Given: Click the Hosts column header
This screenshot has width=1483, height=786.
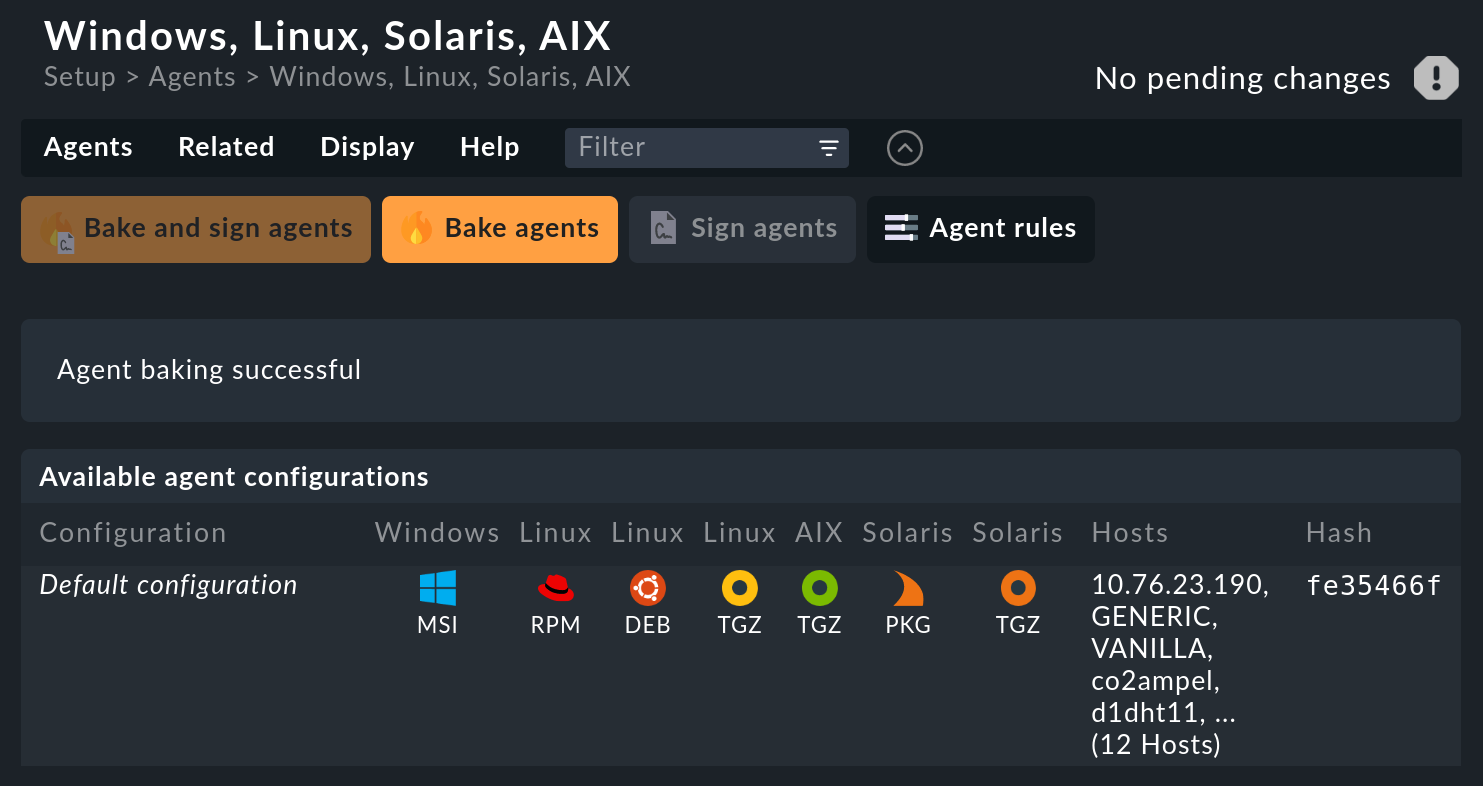Looking at the screenshot, I should click(x=1130, y=533).
